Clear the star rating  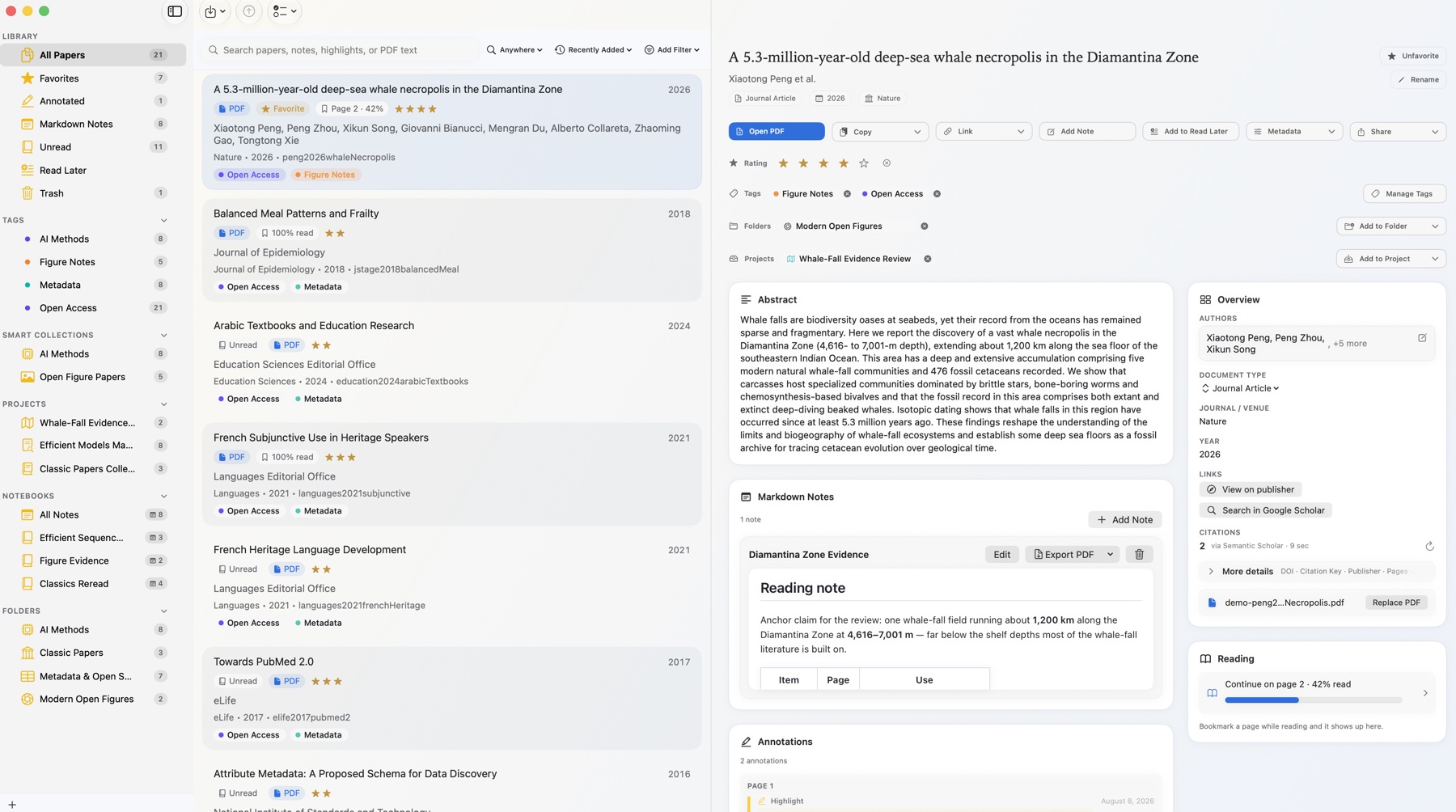click(887, 163)
